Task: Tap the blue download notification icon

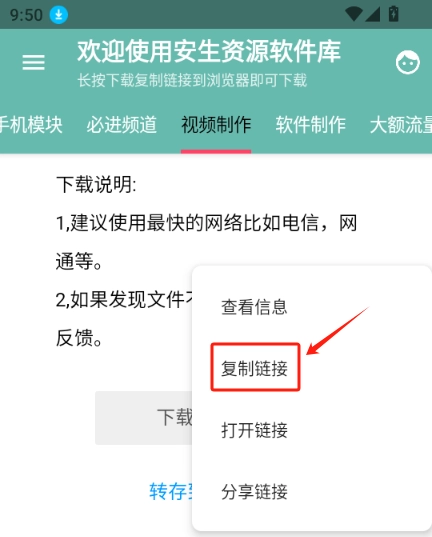Action: click(x=59, y=15)
